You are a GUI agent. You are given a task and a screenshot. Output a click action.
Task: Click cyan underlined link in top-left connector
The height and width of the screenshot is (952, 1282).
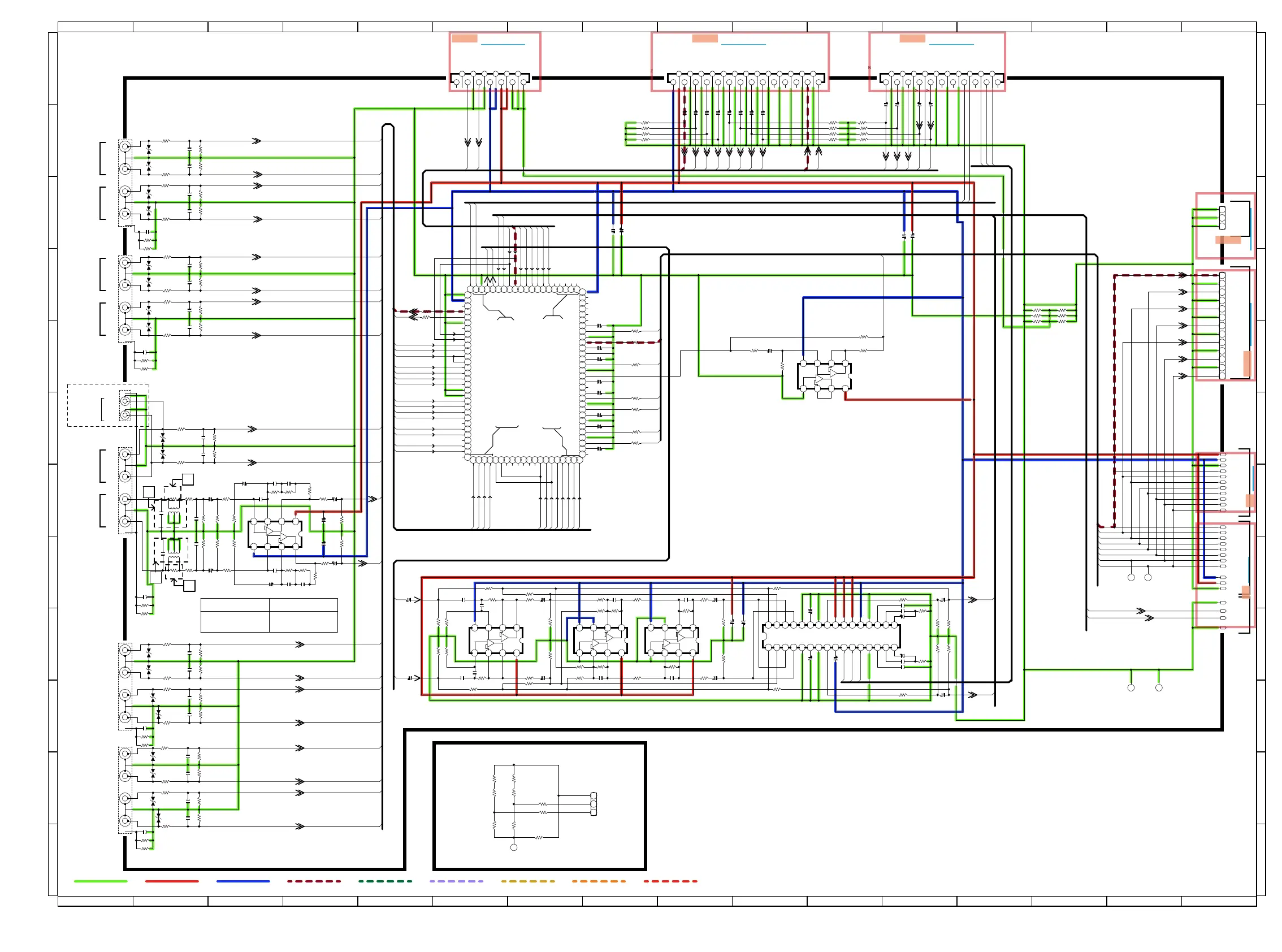(x=503, y=44)
